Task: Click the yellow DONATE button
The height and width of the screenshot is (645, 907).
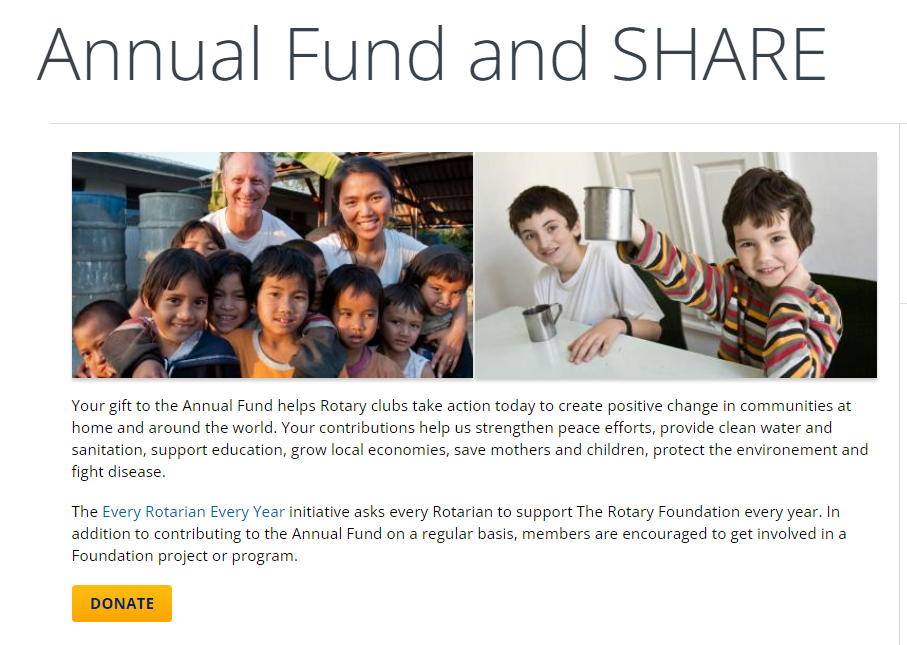Action: pos(121,603)
